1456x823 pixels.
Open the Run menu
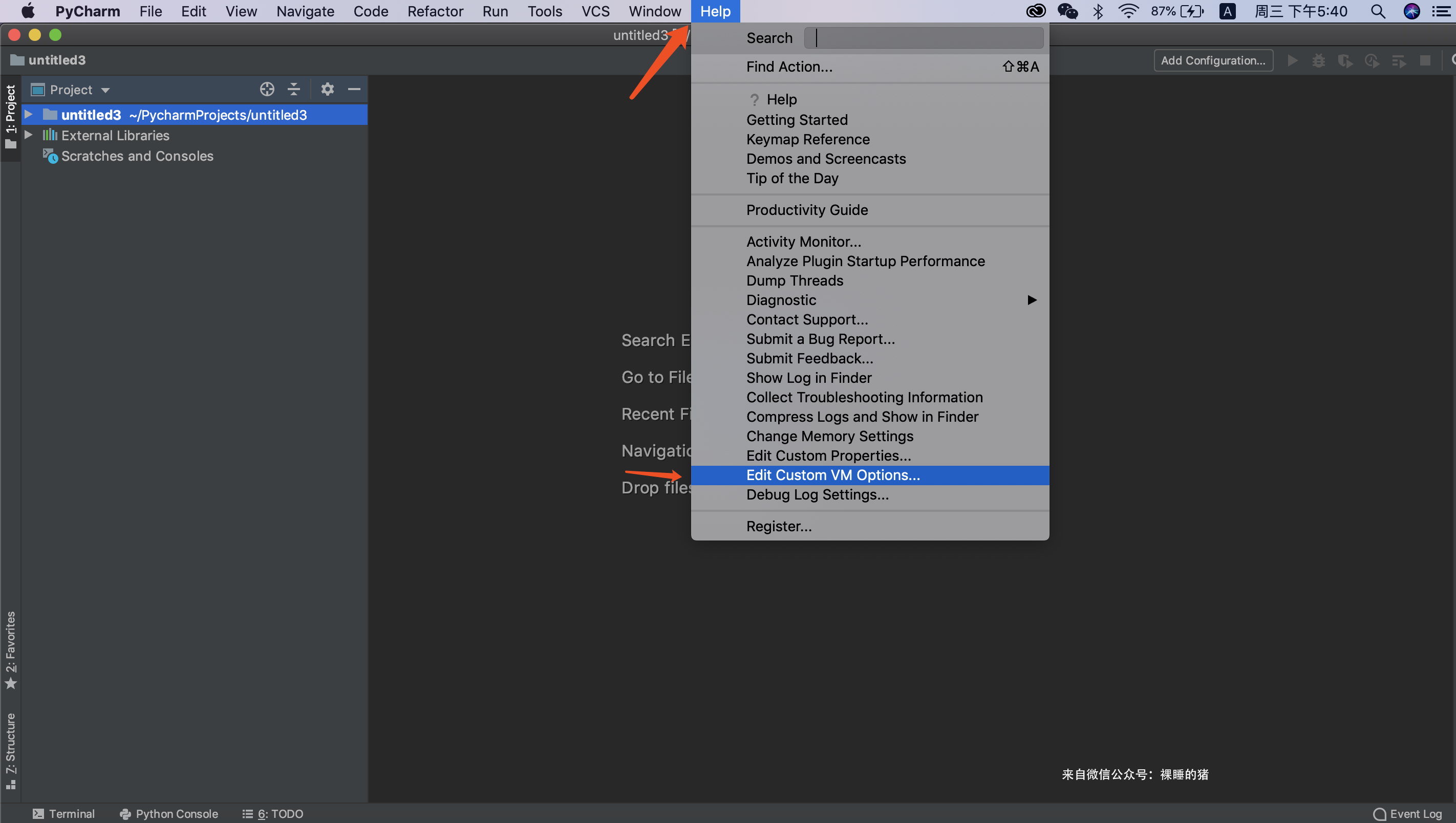click(x=495, y=11)
